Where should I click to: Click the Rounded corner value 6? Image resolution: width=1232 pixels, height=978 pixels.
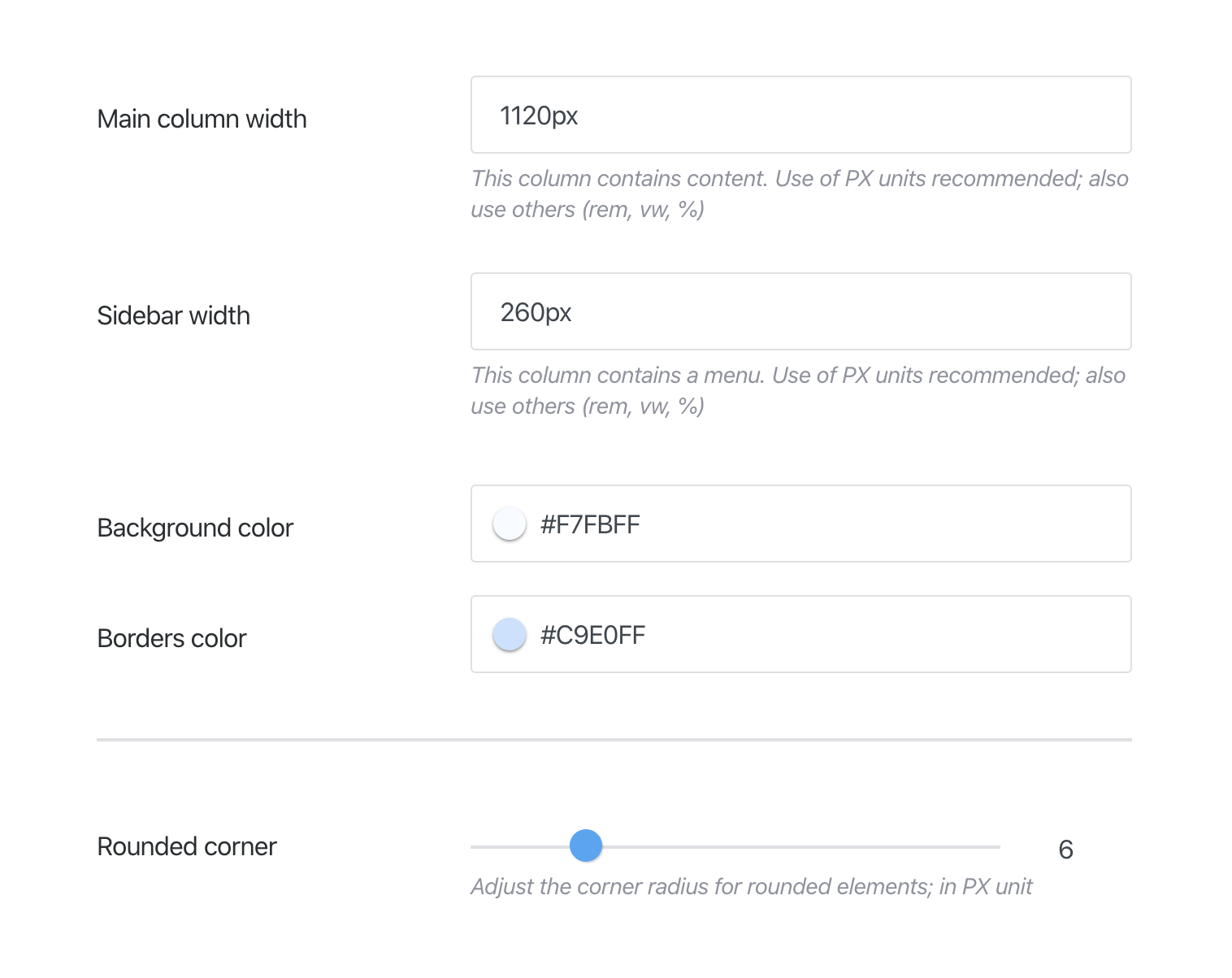tap(1065, 849)
